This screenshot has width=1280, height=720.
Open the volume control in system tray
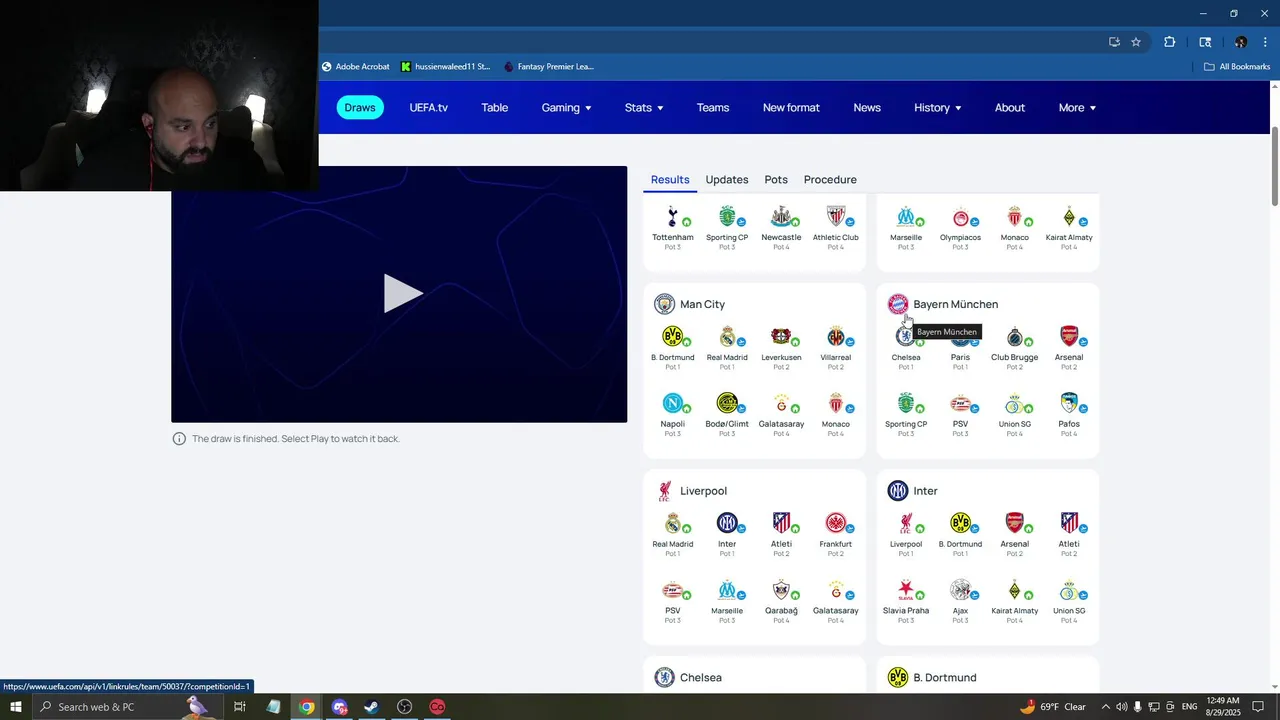[x=1121, y=707]
